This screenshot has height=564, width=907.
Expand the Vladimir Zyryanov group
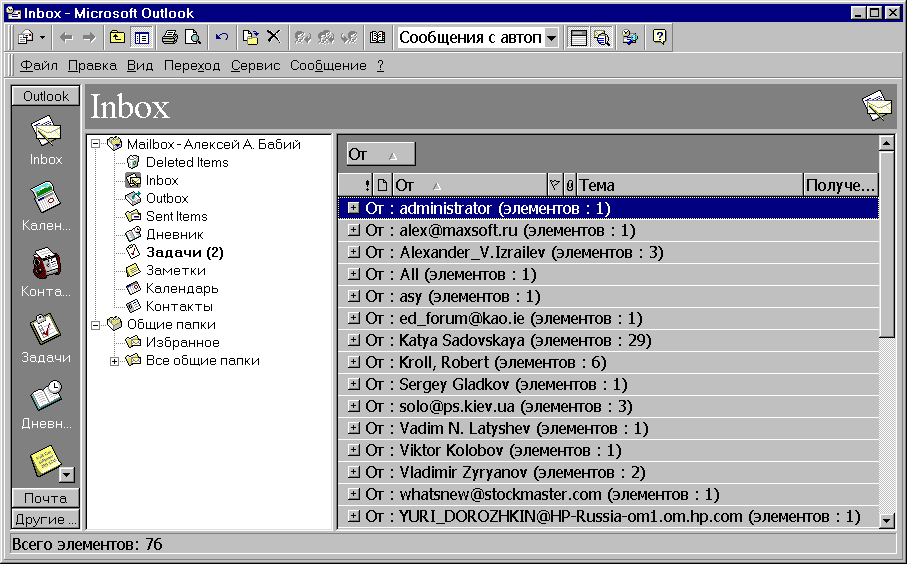coord(353,471)
